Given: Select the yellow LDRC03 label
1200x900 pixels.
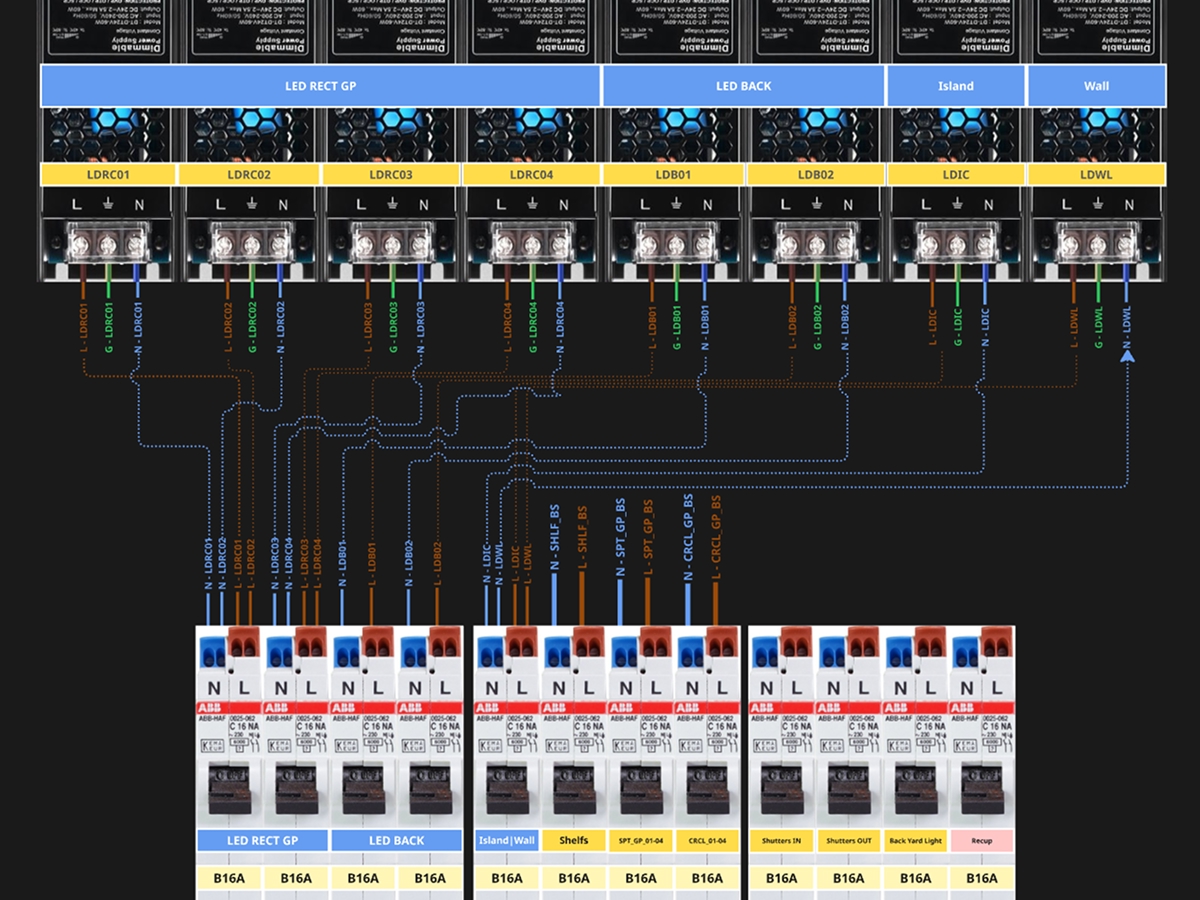Looking at the screenshot, I should (391, 174).
